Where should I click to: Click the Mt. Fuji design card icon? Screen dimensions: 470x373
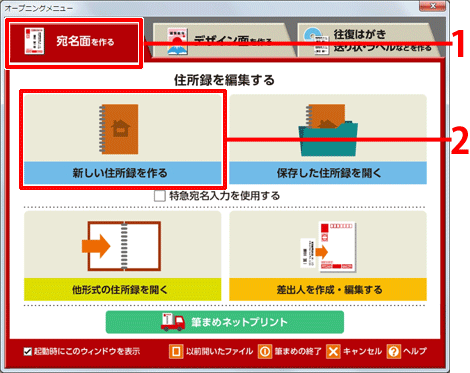click(x=178, y=42)
